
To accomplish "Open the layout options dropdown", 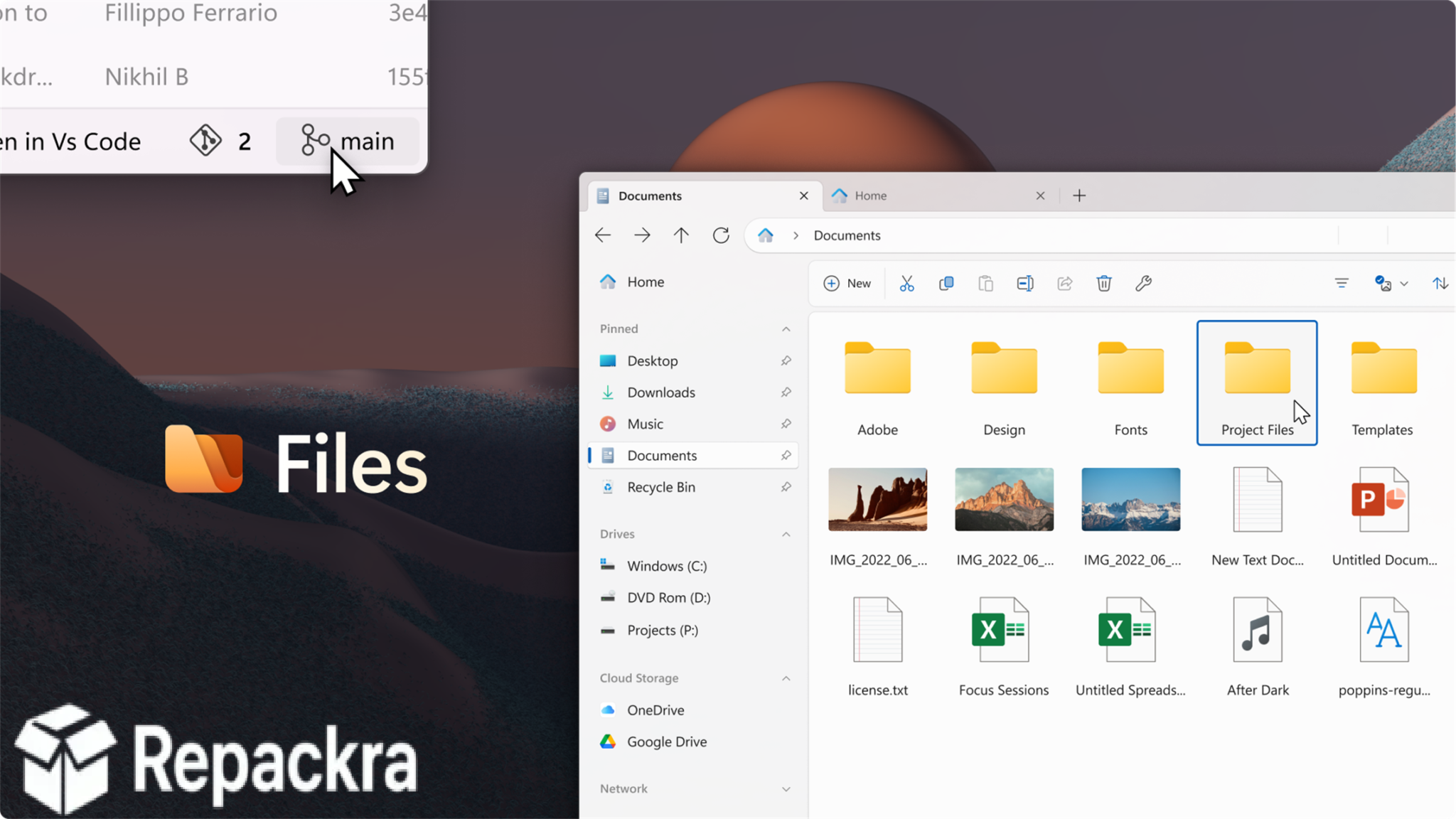I will click(1391, 284).
